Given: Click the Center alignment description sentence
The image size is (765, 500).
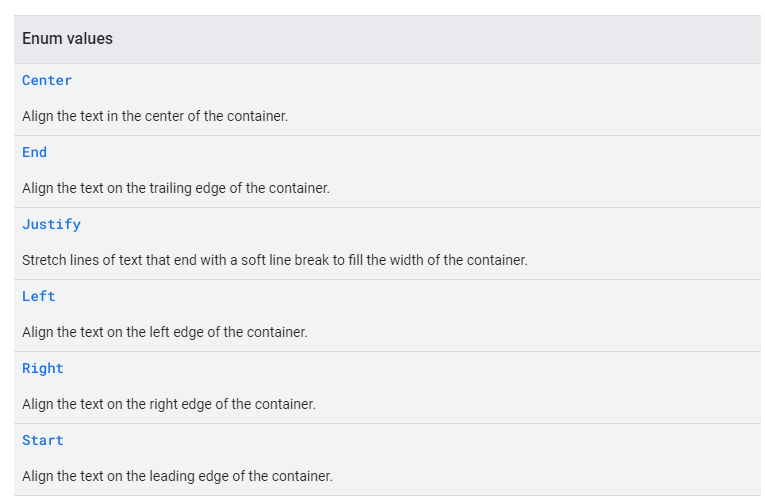Looking at the screenshot, I should [155, 116].
